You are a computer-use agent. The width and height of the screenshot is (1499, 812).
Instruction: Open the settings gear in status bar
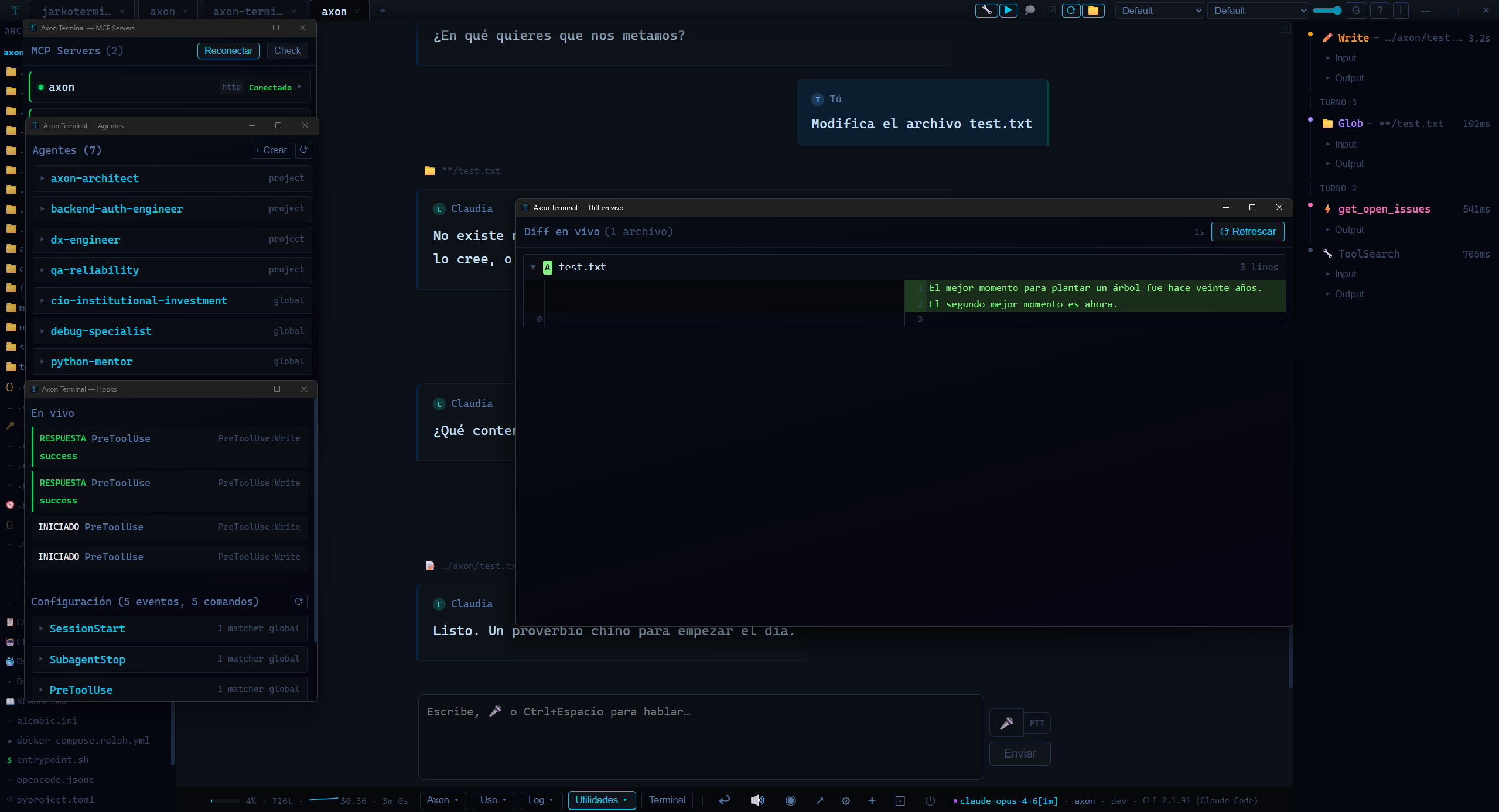pos(846,800)
